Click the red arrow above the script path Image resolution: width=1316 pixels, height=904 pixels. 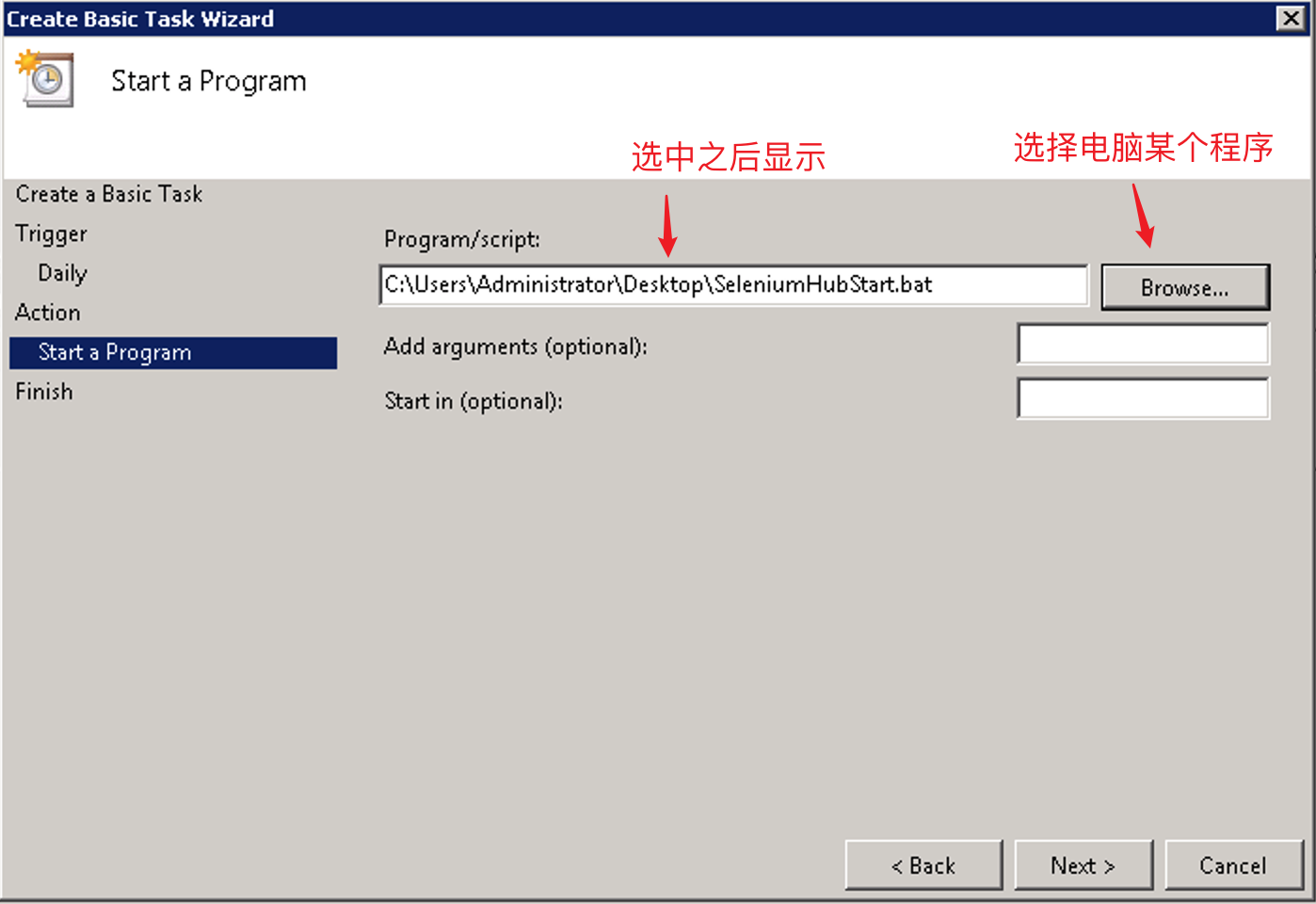coord(667,225)
